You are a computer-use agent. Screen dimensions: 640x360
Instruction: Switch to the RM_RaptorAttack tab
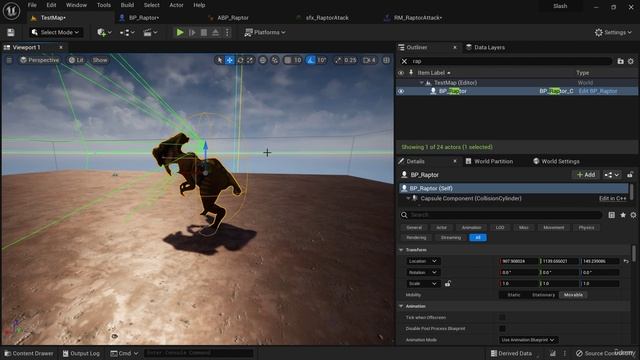pos(418,18)
